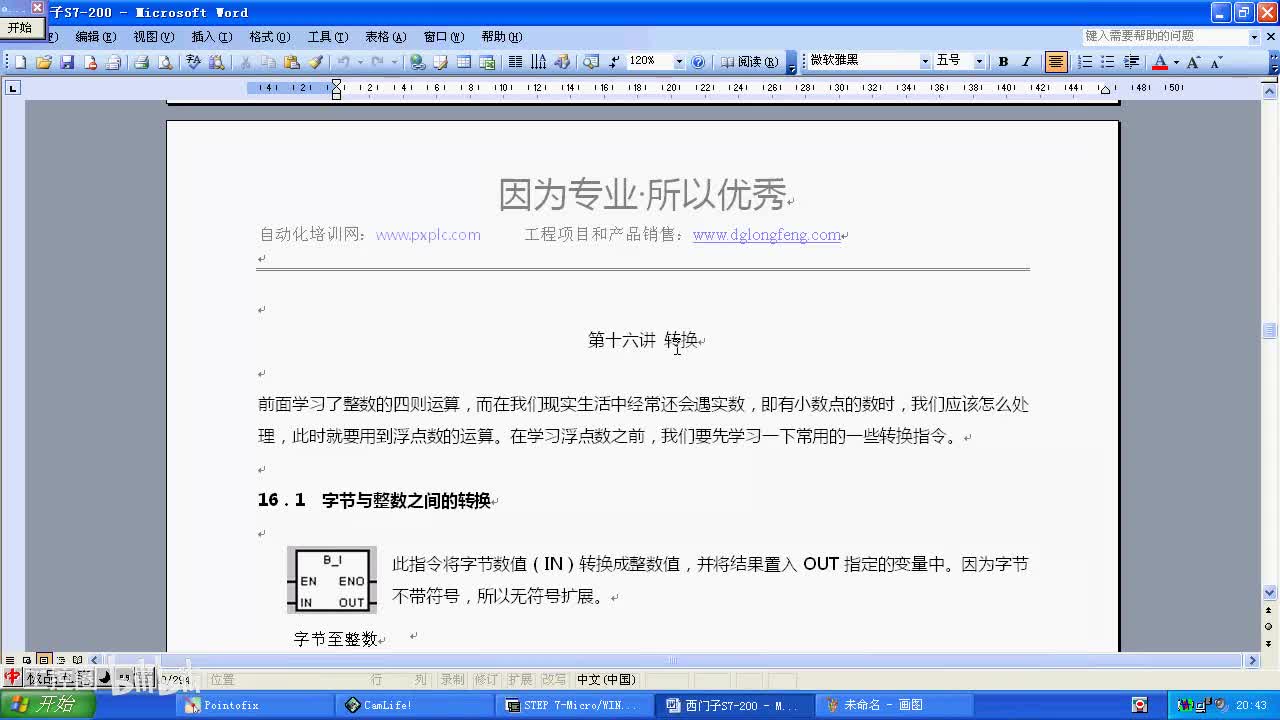This screenshot has width=1280, height=720.
Task: Expand Formatting toolbar options at right edge
Action: [1274, 63]
